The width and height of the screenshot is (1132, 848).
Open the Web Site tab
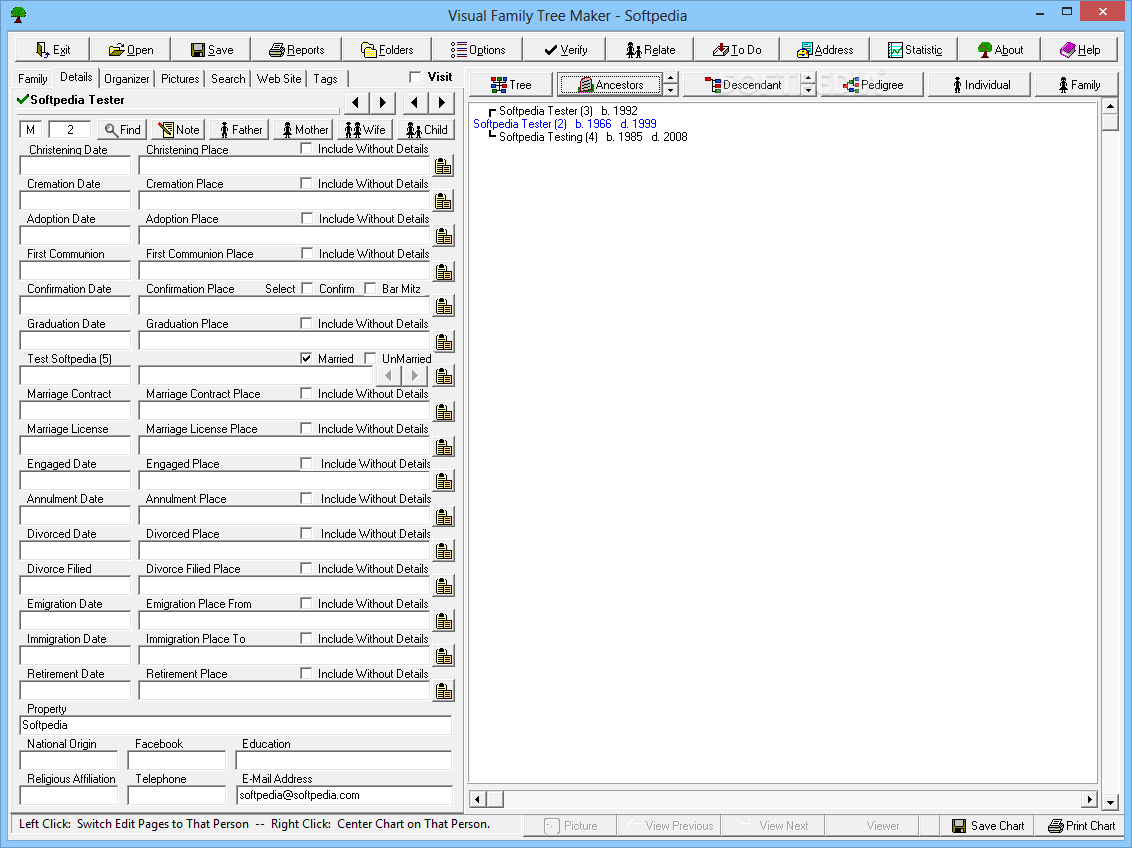point(279,79)
